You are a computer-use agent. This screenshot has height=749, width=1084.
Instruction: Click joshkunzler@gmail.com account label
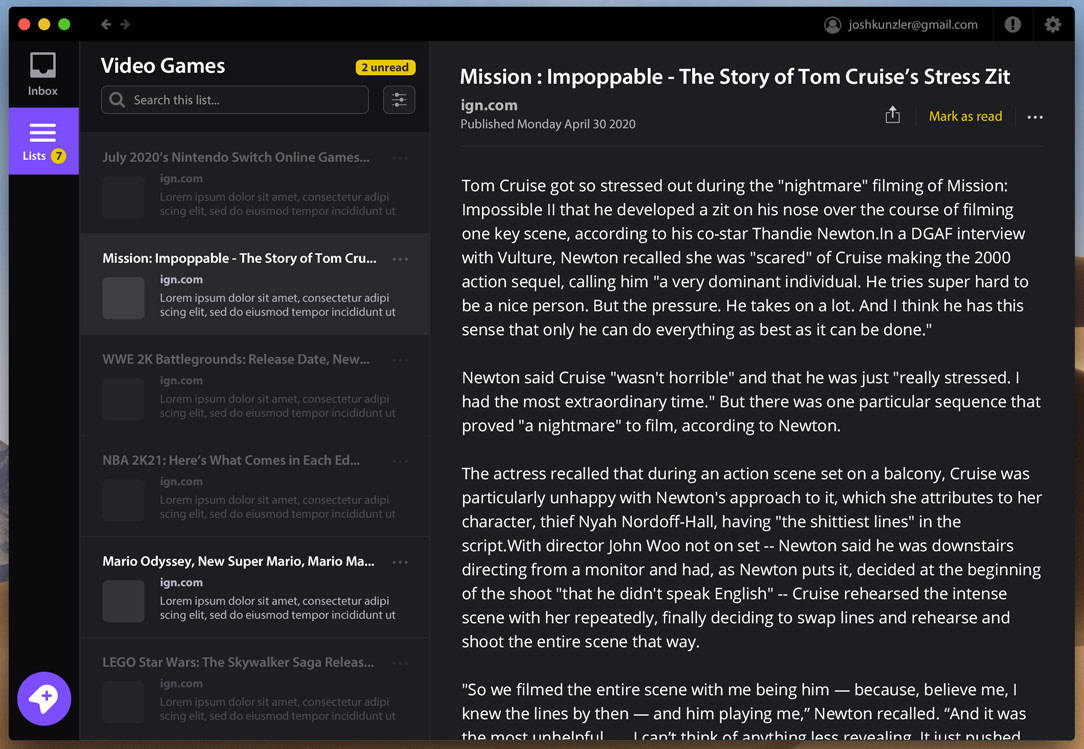913,25
